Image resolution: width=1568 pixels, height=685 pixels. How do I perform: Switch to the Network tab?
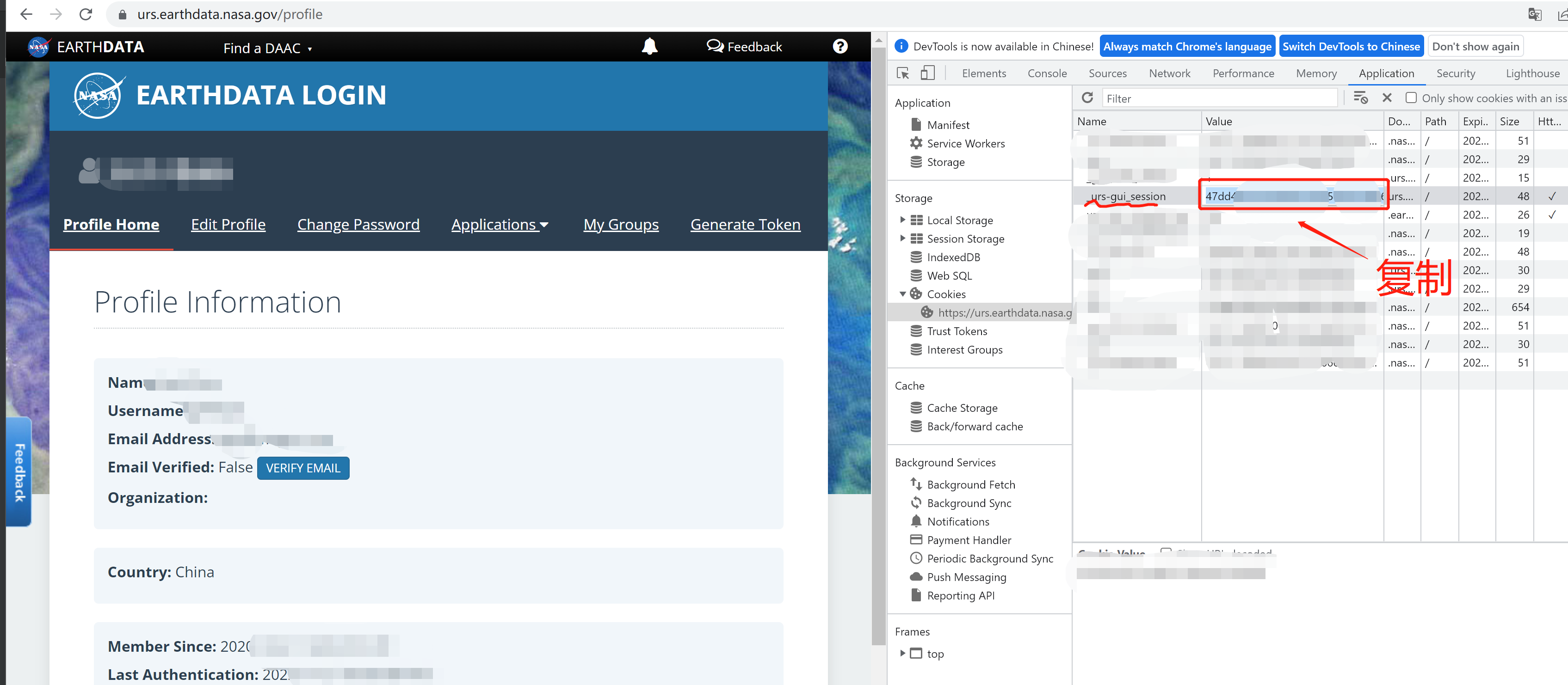point(1169,73)
